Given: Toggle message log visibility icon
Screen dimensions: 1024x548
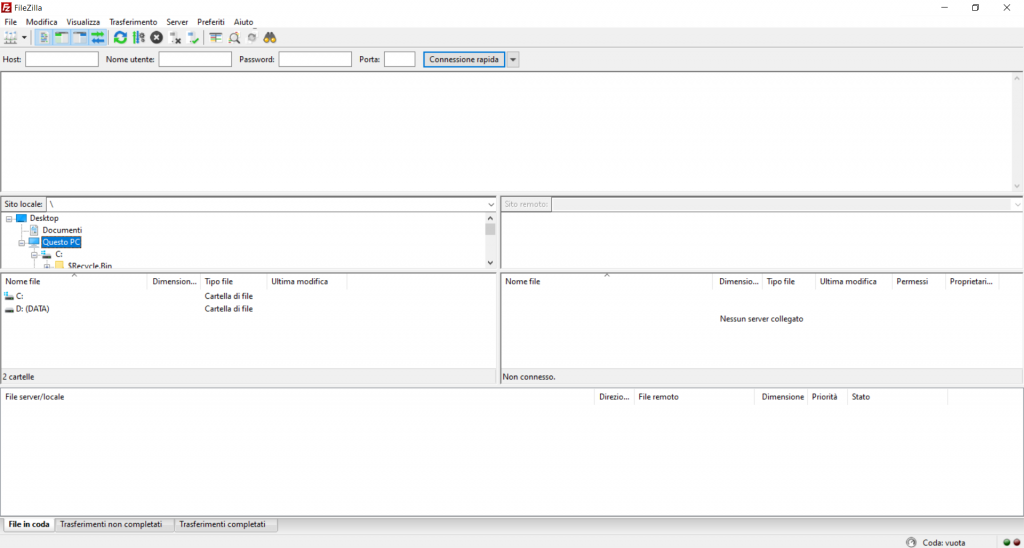Looking at the screenshot, I should click(x=44, y=38).
